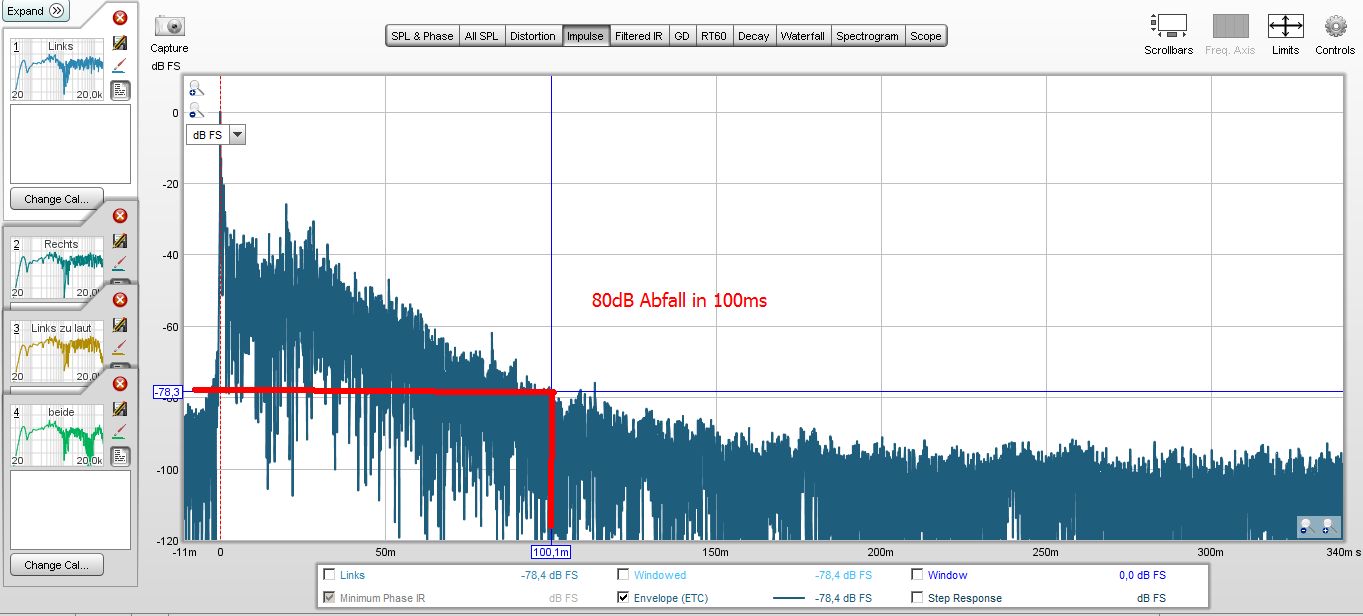The width and height of the screenshot is (1363, 616).
Task: Expand the measurements panel
Action: click(x=35, y=11)
